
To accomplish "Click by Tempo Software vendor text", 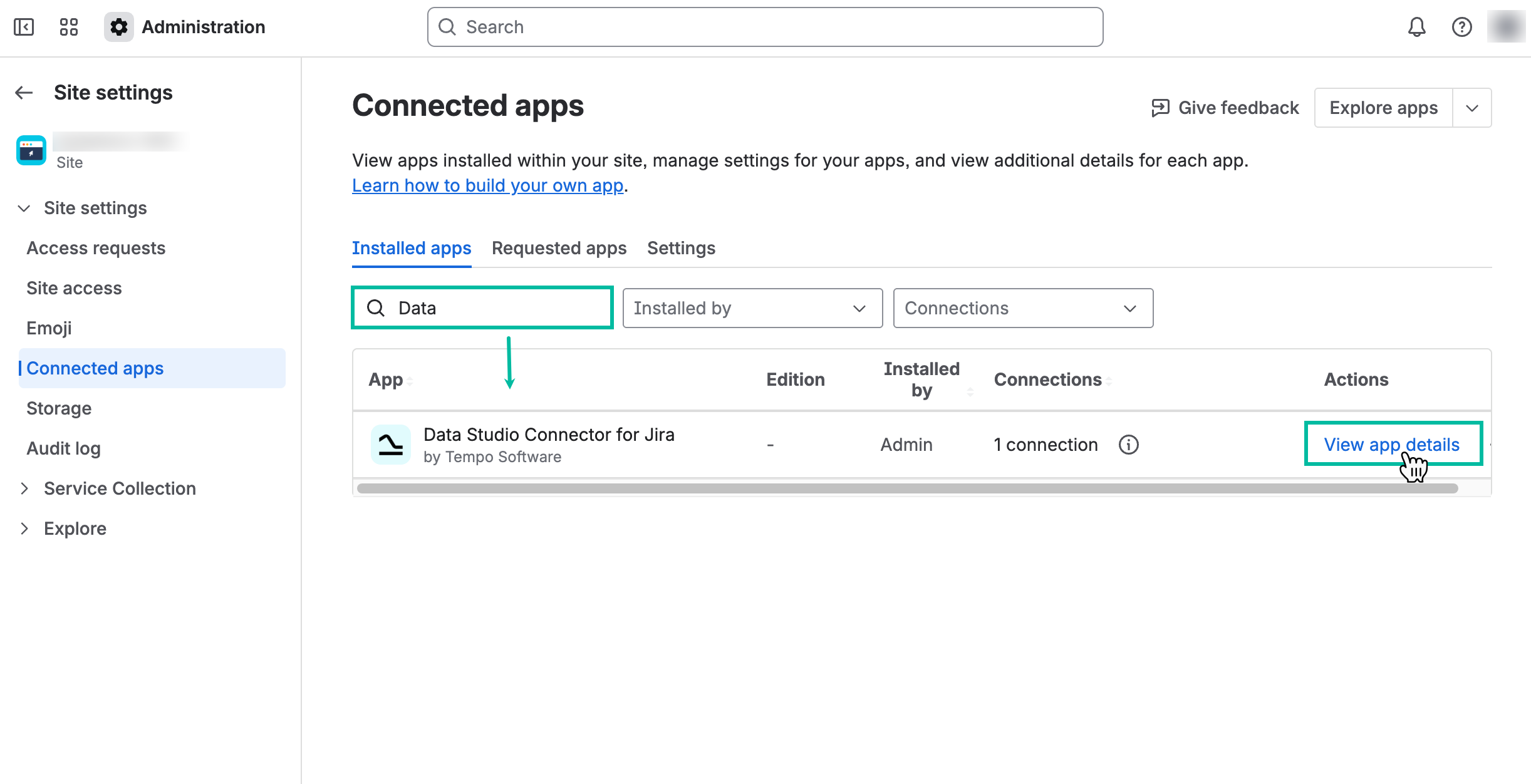I will (x=492, y=457).
